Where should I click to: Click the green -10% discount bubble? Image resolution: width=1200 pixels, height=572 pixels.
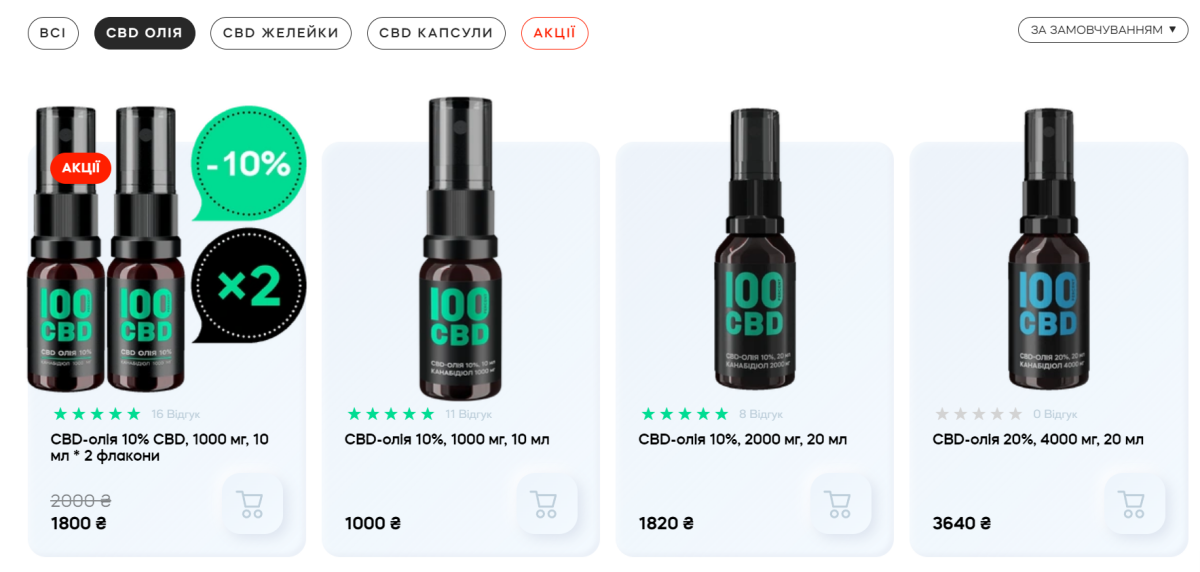(248, 163)
